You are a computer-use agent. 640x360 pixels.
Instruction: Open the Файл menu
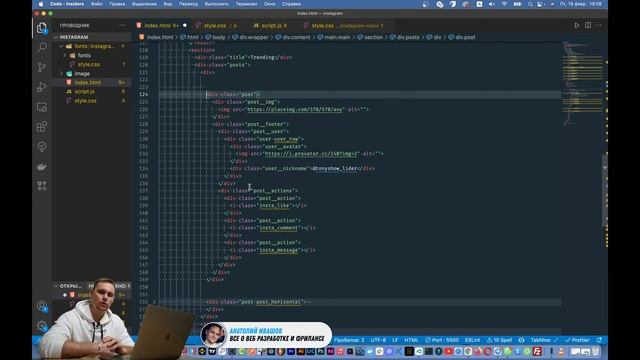tap(97, 4)
